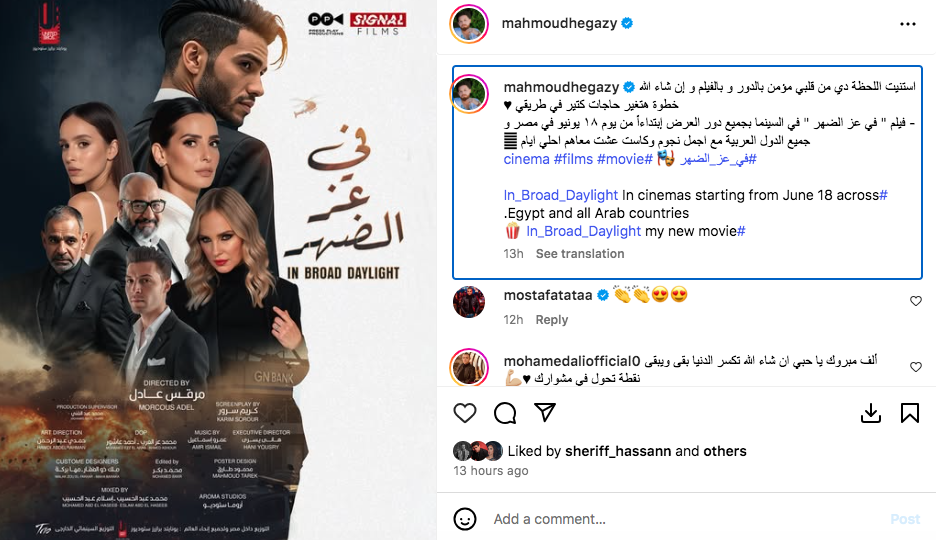Reply to mostafatataa's comment
The image size is (936, 540).
552,320
